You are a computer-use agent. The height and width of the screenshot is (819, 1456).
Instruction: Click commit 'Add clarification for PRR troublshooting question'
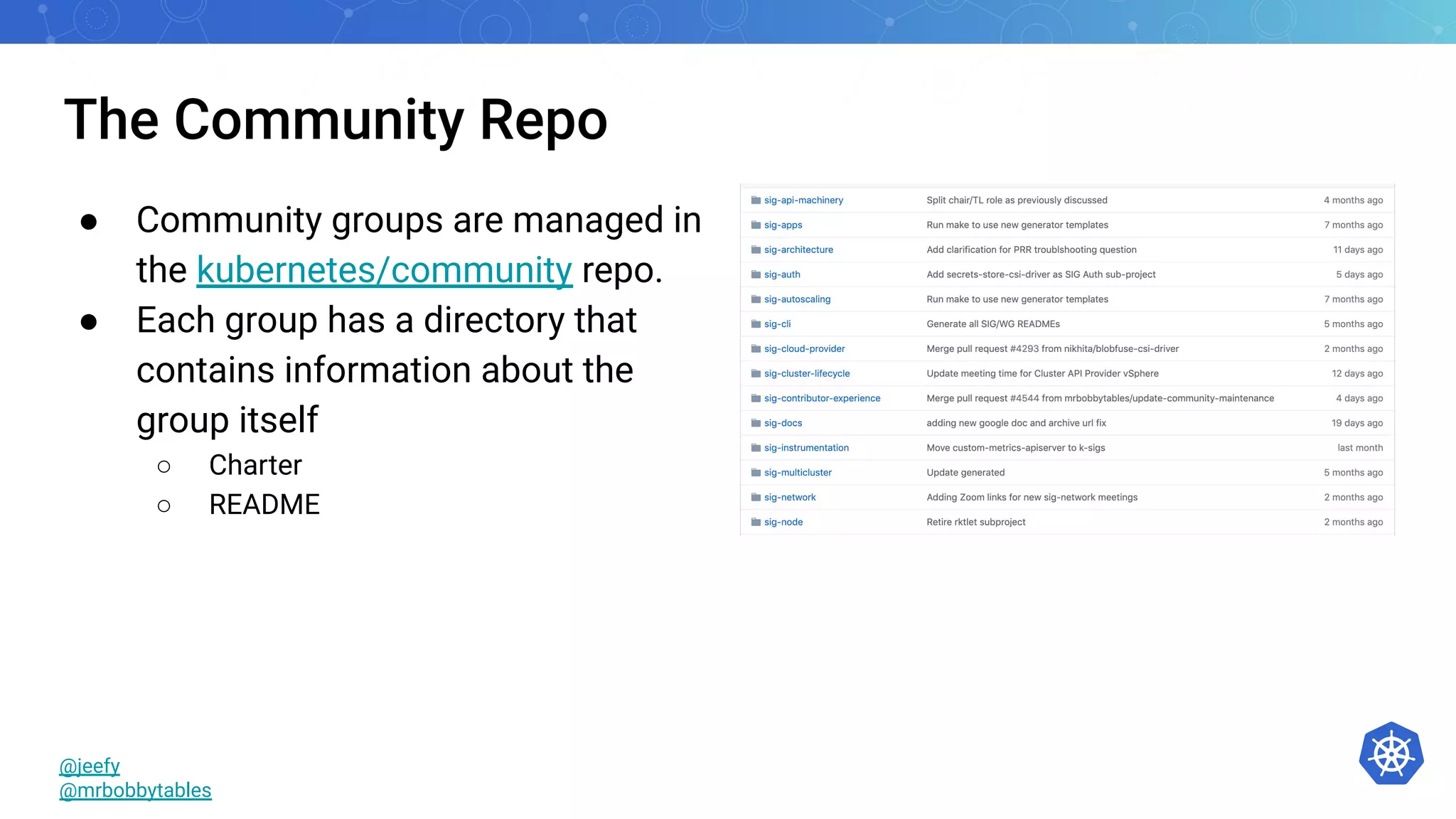[x=1032, y=250]
